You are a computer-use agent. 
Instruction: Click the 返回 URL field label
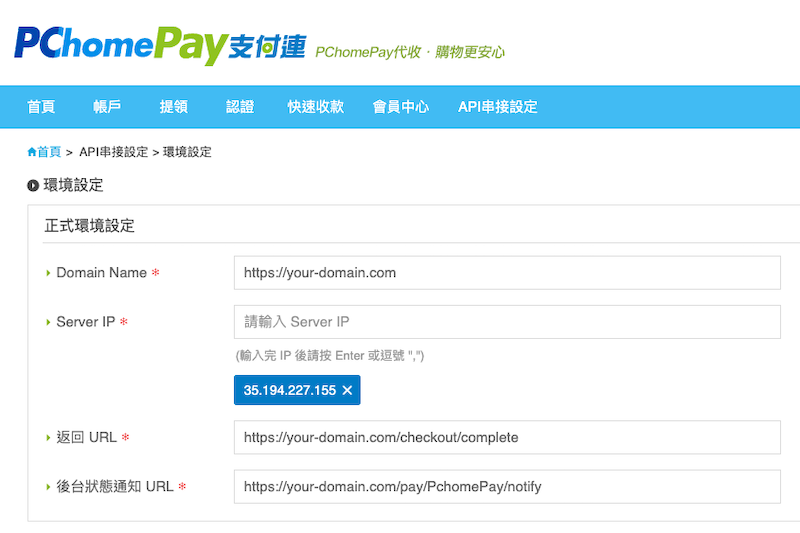pyautogui.click(x=87, y=437)
